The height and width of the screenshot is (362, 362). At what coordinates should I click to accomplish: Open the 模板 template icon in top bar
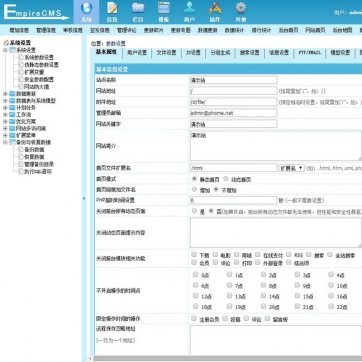coord(164,8)
